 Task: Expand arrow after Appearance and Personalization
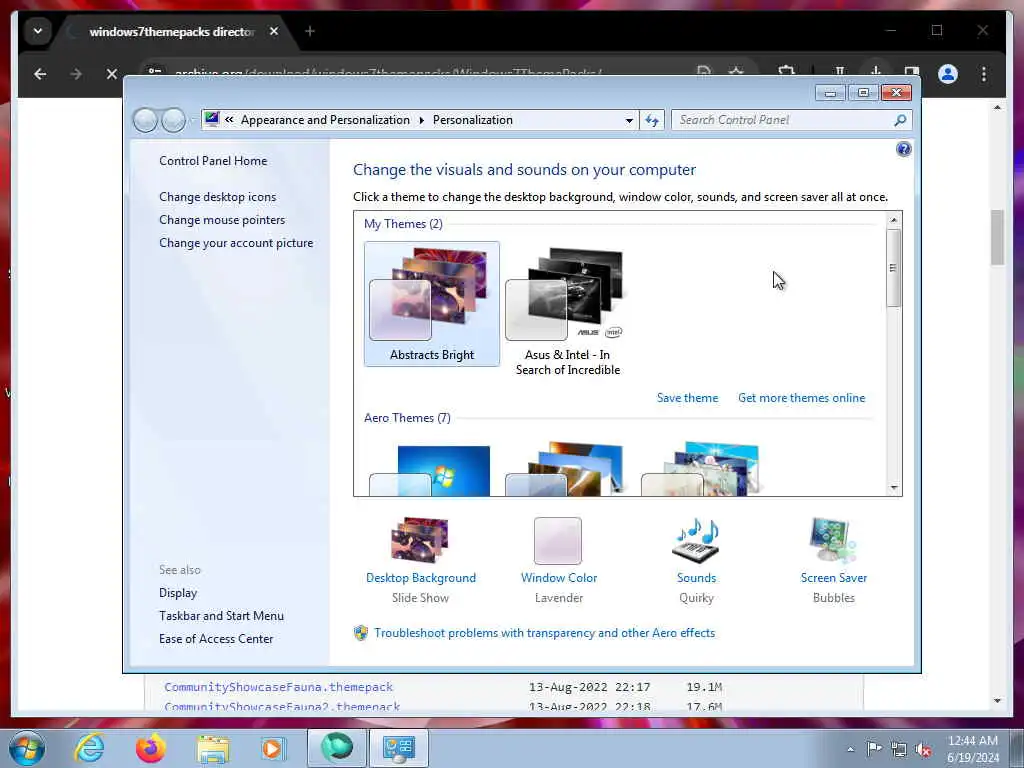421,120
